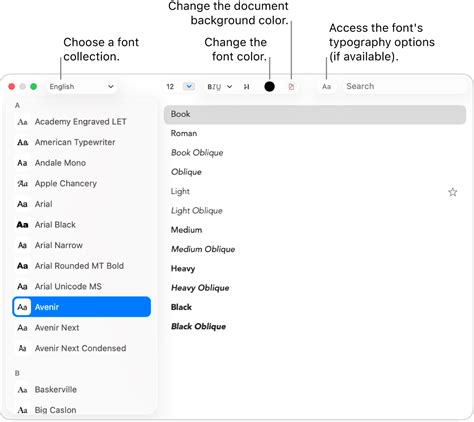Screen dimensions: 474x422
Task: Click the Aa preview icon beside Baskerville
Action: tap(22, 390)
